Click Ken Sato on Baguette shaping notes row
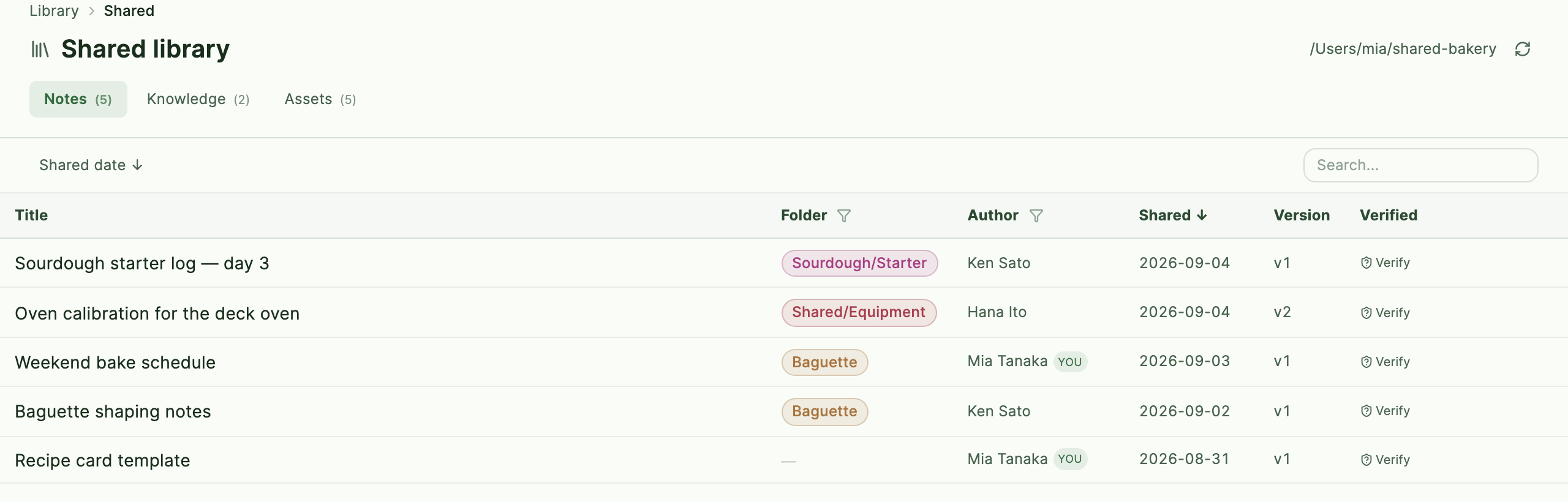This screenshot has width=1568, height=502. pos(999,411)
